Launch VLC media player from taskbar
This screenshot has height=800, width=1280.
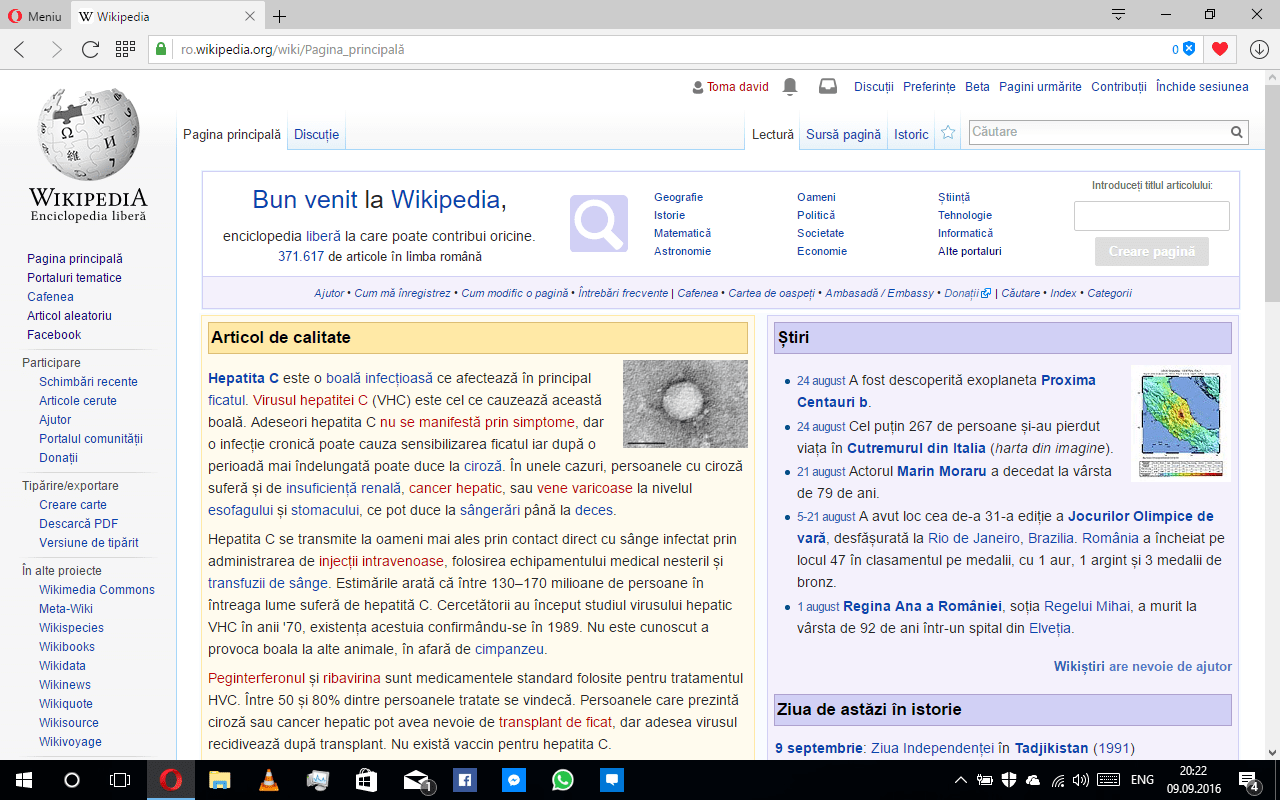pyautogui.click(x=269, y=780)
